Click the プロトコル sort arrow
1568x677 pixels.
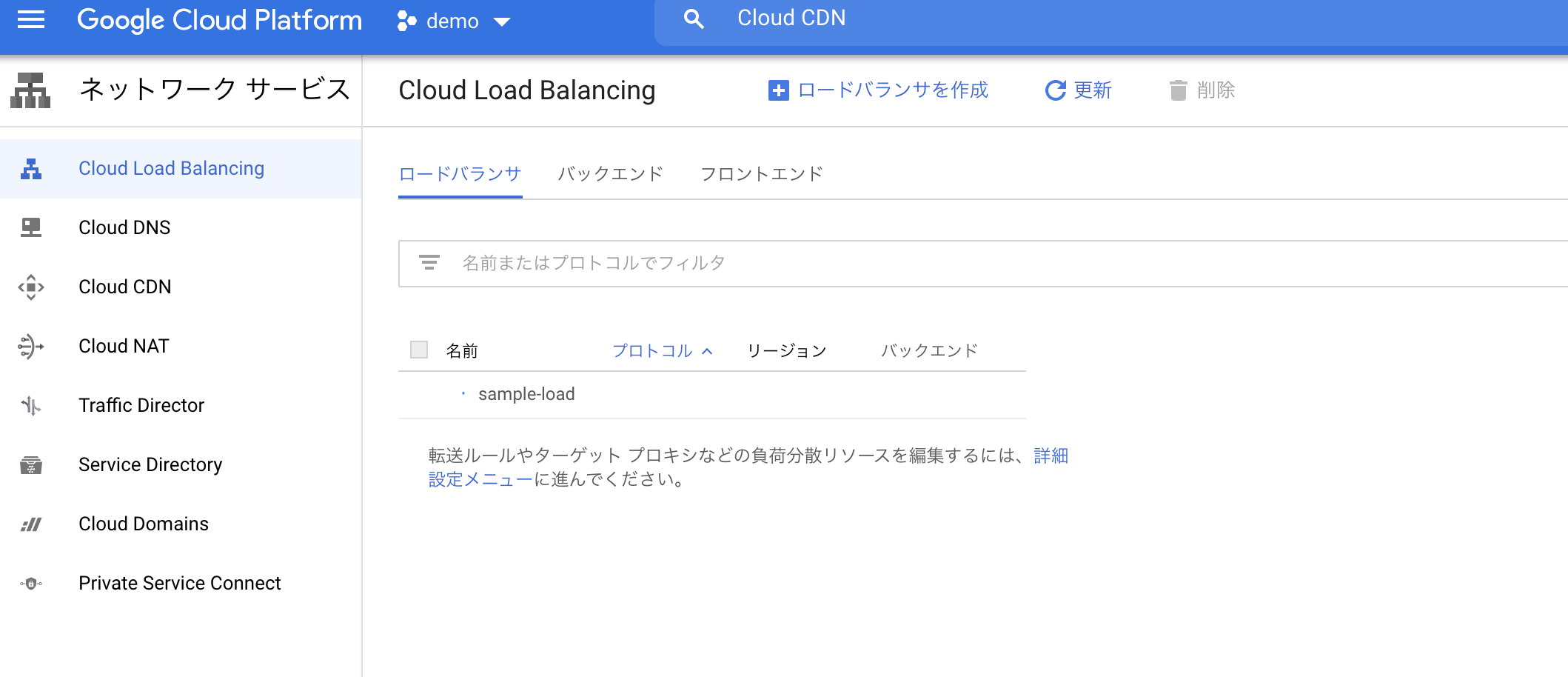click(x=707, y=351)
